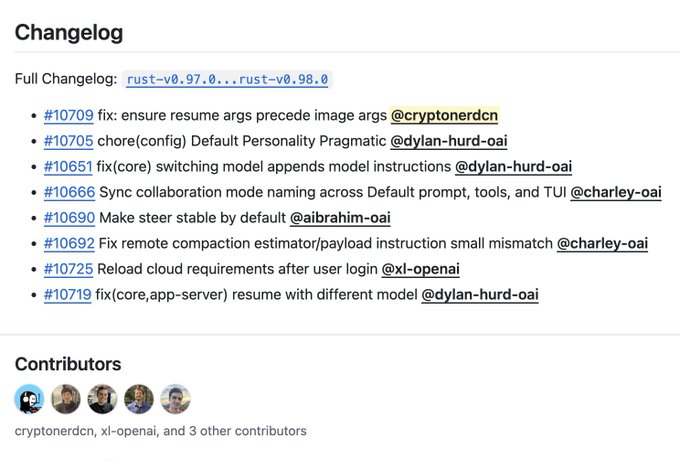Open pull request #10705
The image size is (680, 460).
(x=69, y=141)
